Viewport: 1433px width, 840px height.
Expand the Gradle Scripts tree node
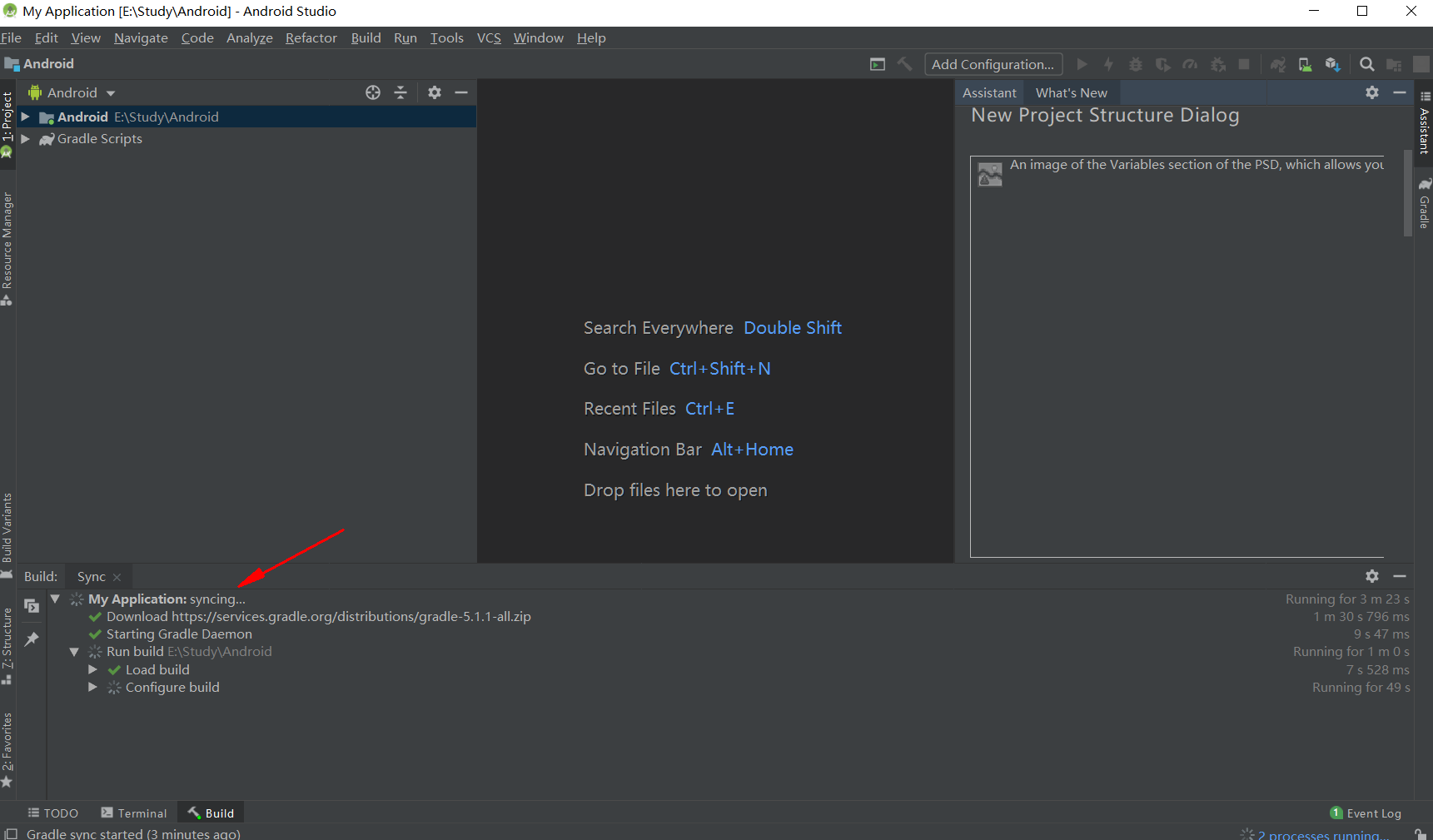click(x=25, y=139)
